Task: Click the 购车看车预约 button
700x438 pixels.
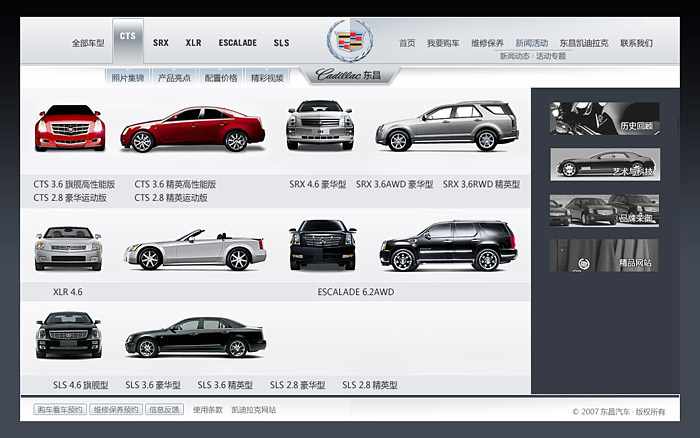Action: pyautogui.click(x=60, y=409)
